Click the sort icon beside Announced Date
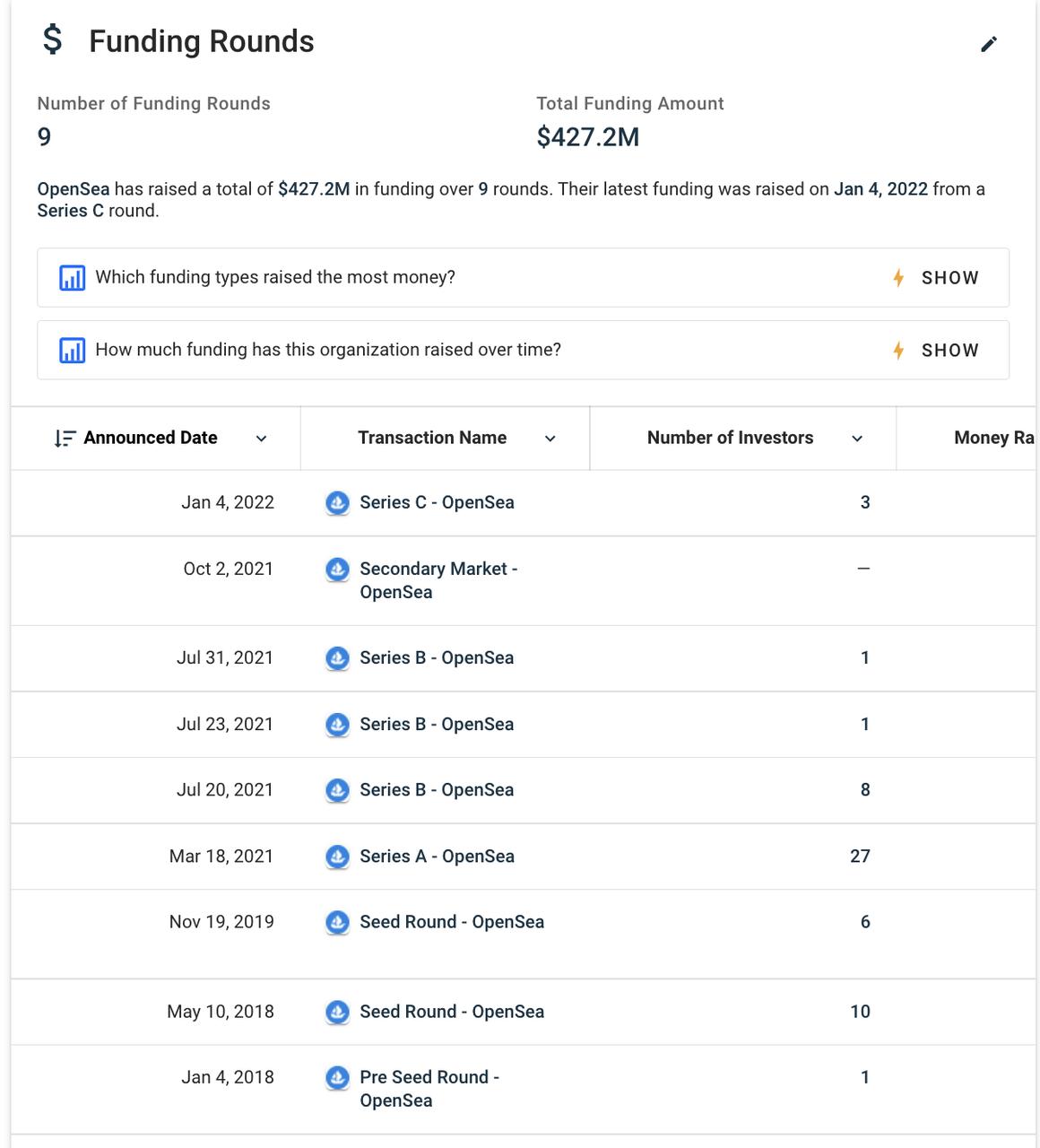1040x1148 pixels. (x=65, y=439)
